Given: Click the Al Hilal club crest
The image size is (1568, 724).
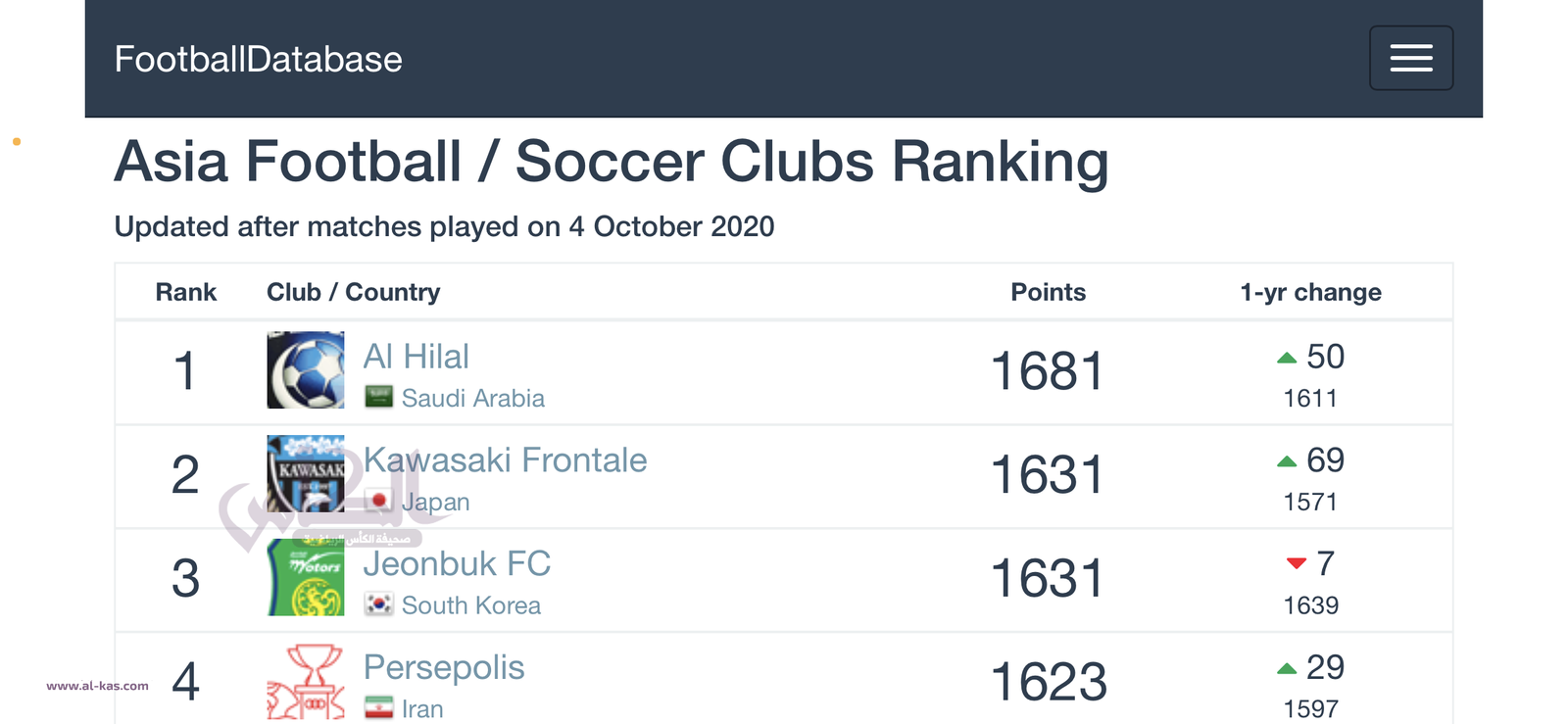Looking at the screenshot, I should [x=306, y=369].
